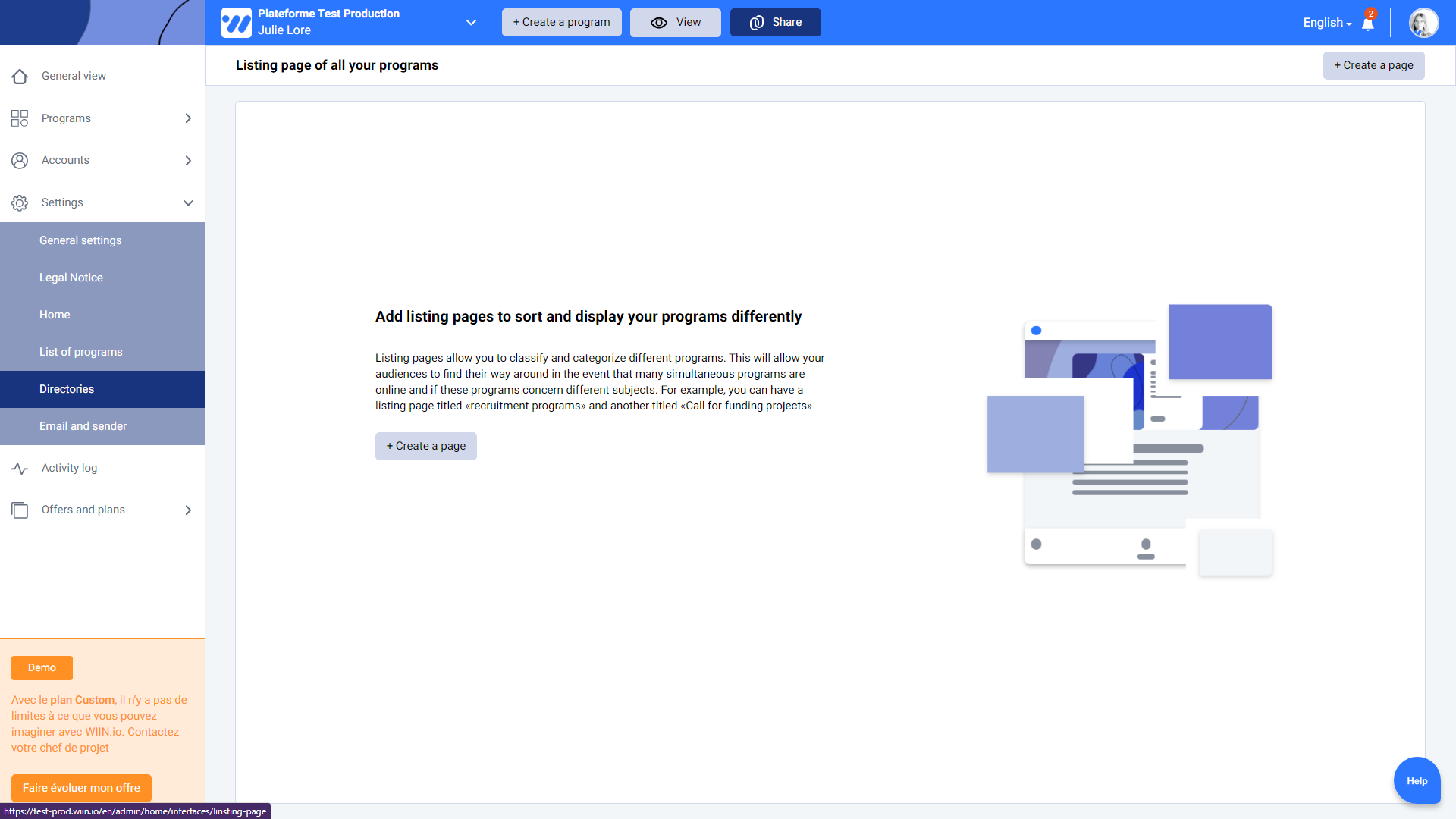Open General settings menu item

pos(102,240)
